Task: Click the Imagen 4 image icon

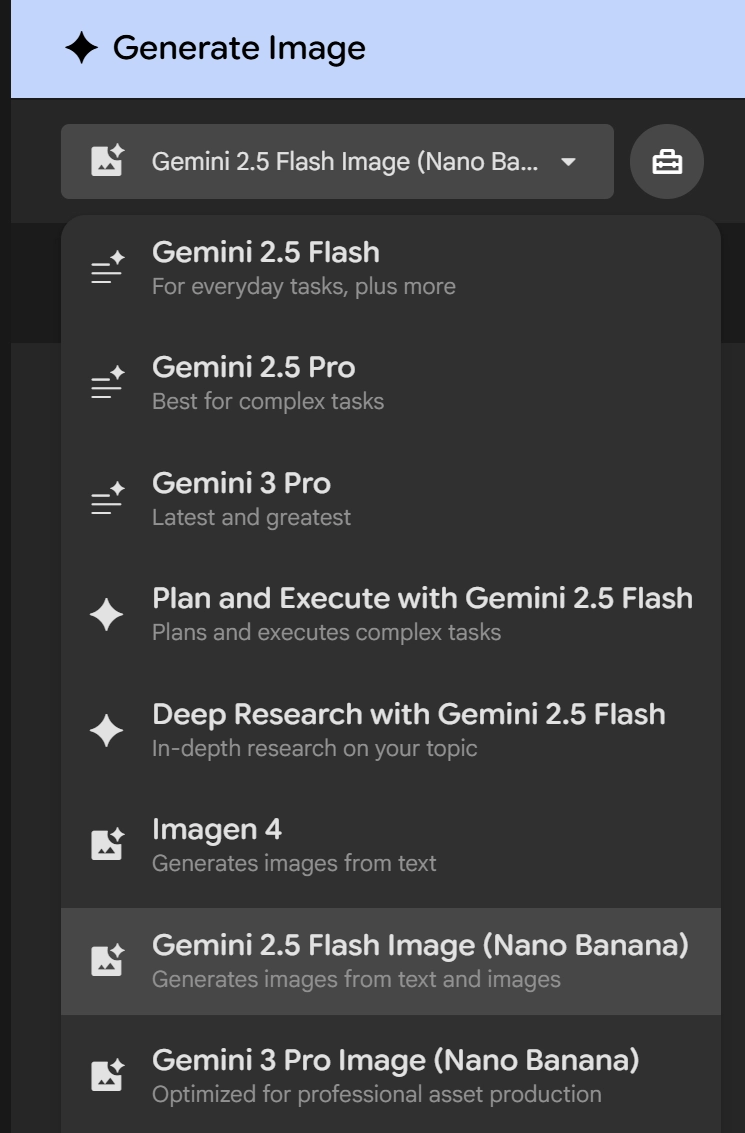Action: click(107, 845)
